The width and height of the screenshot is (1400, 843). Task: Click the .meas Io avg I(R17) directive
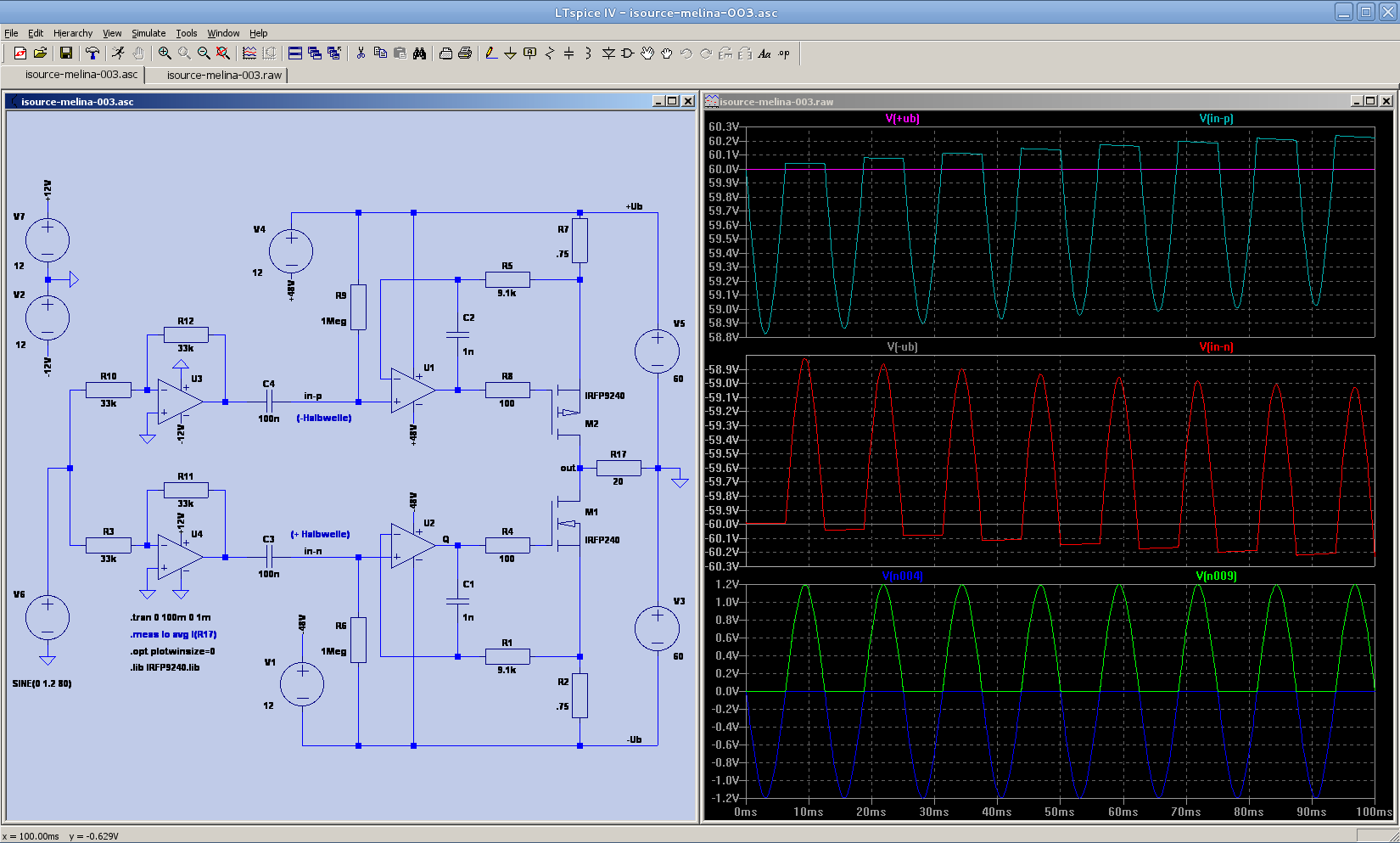(x=173, y=634)
